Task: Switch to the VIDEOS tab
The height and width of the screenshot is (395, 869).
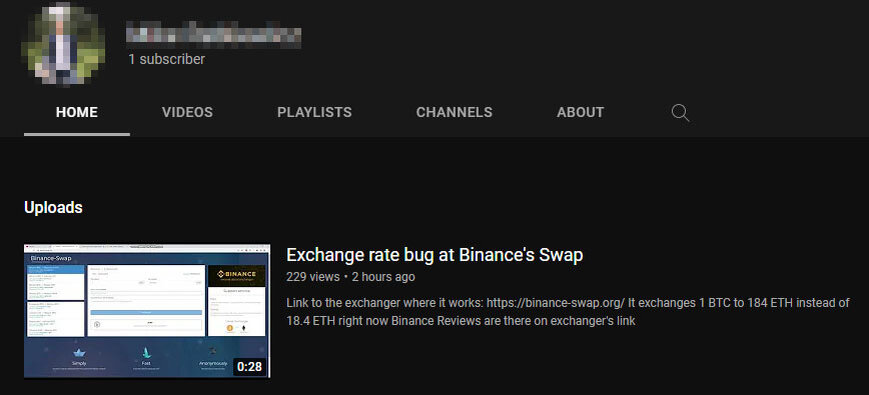Action: coord(187,112)
